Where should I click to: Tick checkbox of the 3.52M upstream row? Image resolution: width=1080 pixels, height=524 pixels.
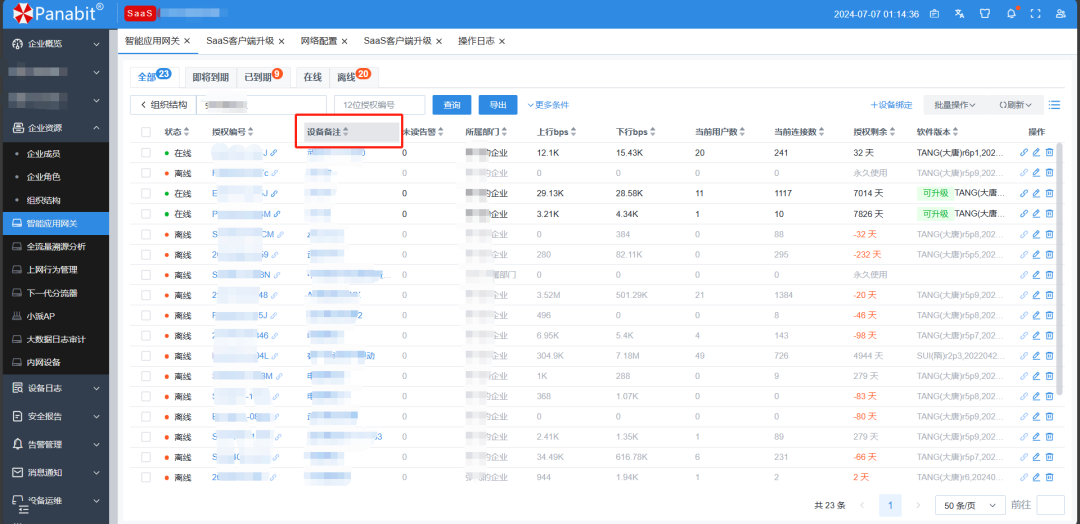(x=145, y=295)
